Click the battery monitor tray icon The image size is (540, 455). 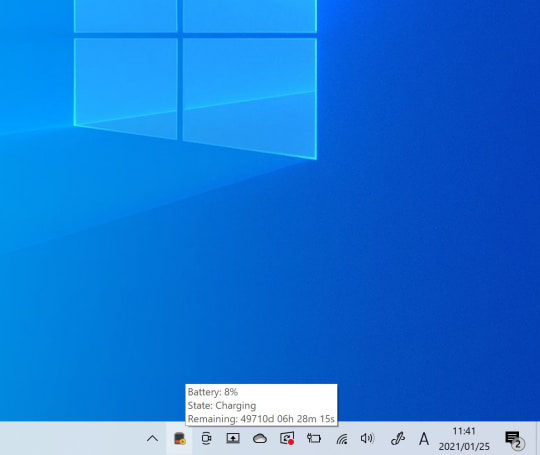coord(179,438)
